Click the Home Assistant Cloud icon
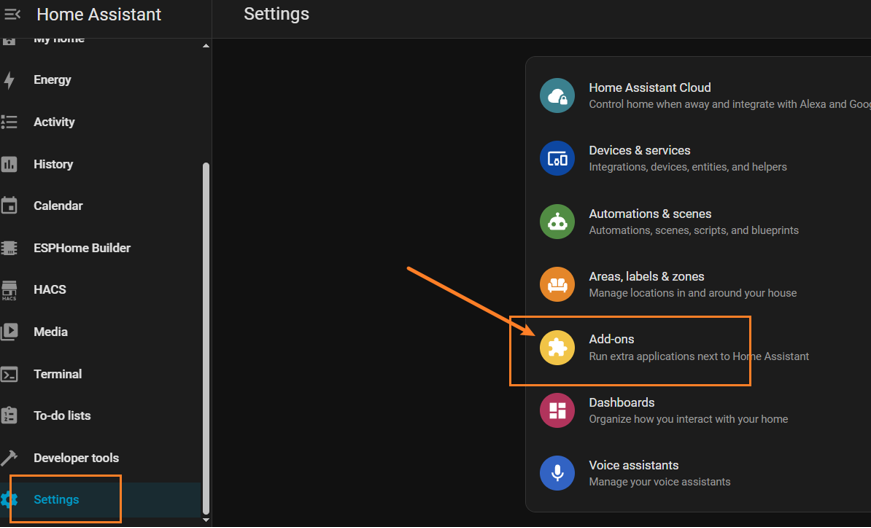The height and width of the screenshot is (528, 871). tap(557, 95)
